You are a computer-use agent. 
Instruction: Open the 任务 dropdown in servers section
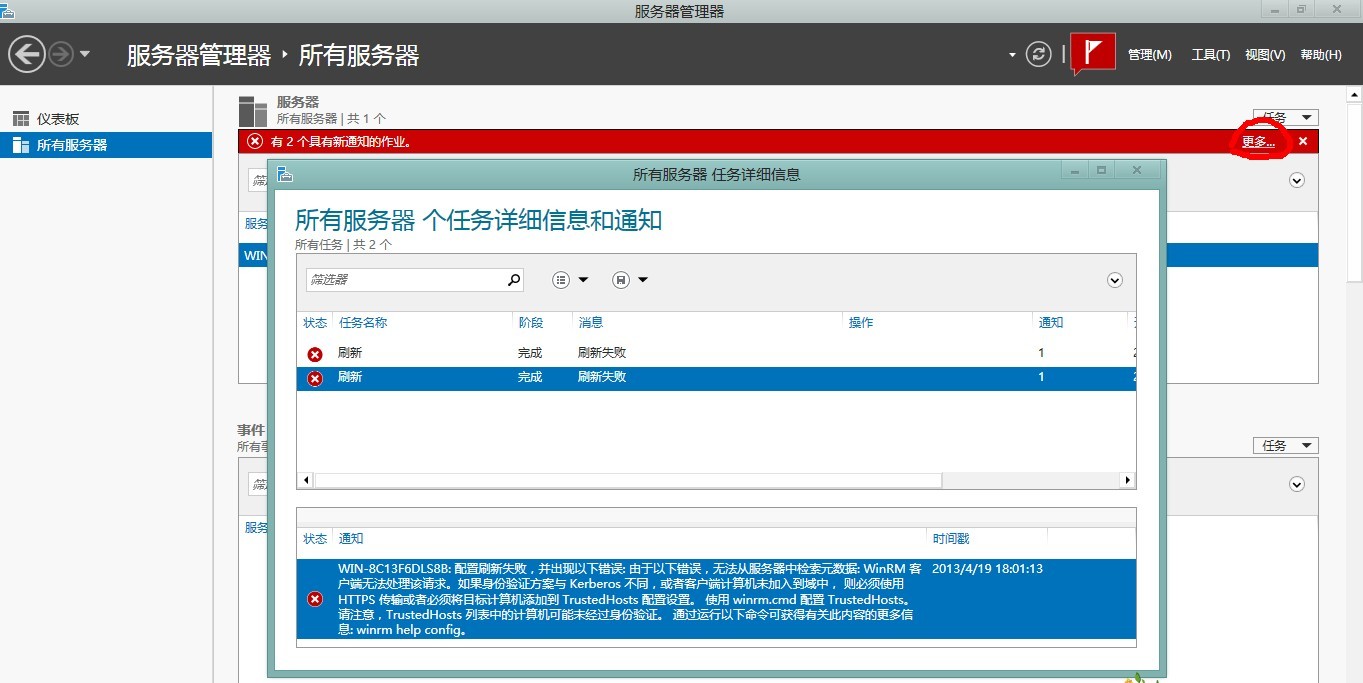point(1285,117)
